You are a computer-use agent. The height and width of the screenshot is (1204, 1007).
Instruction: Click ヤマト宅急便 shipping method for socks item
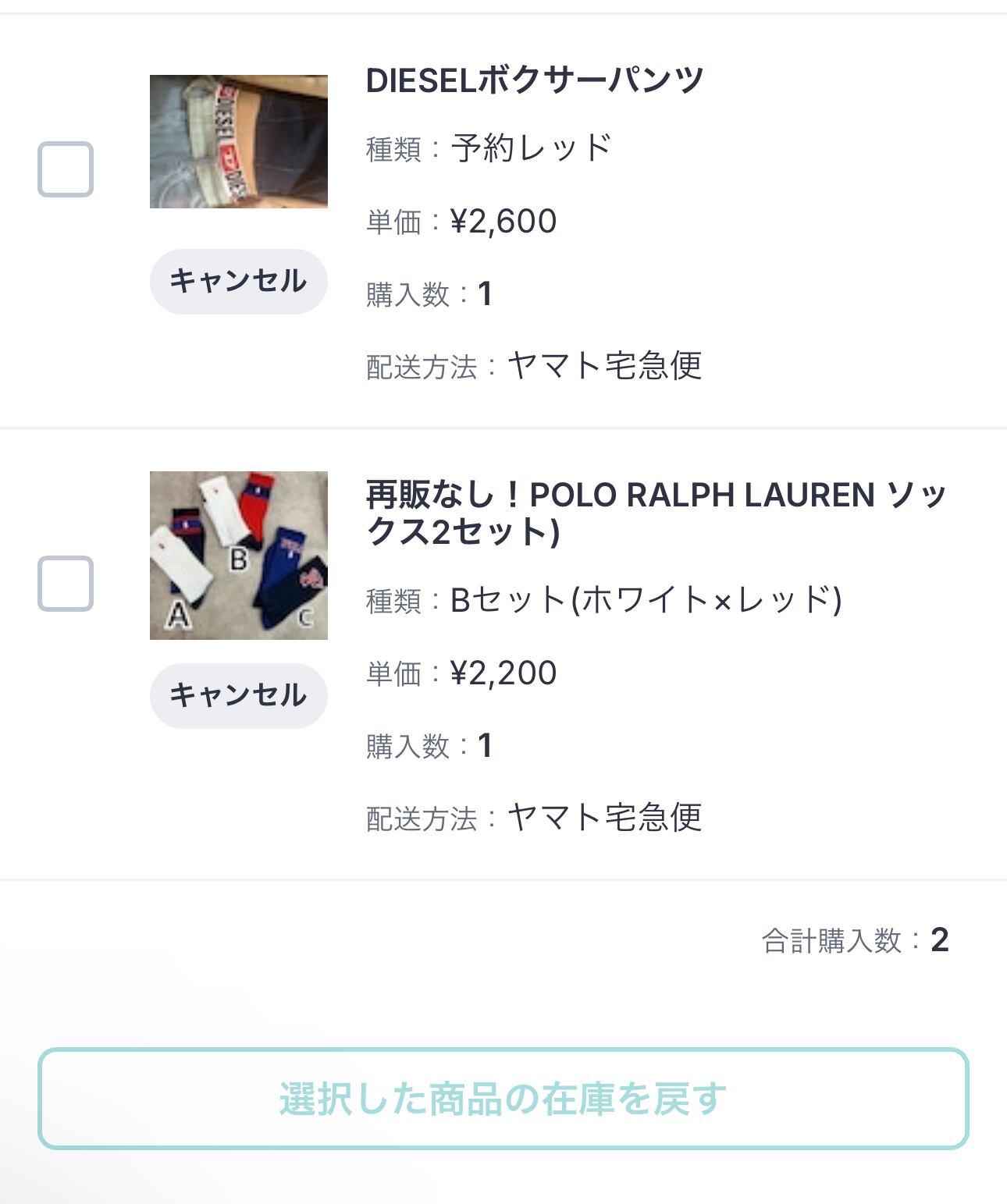605,818
